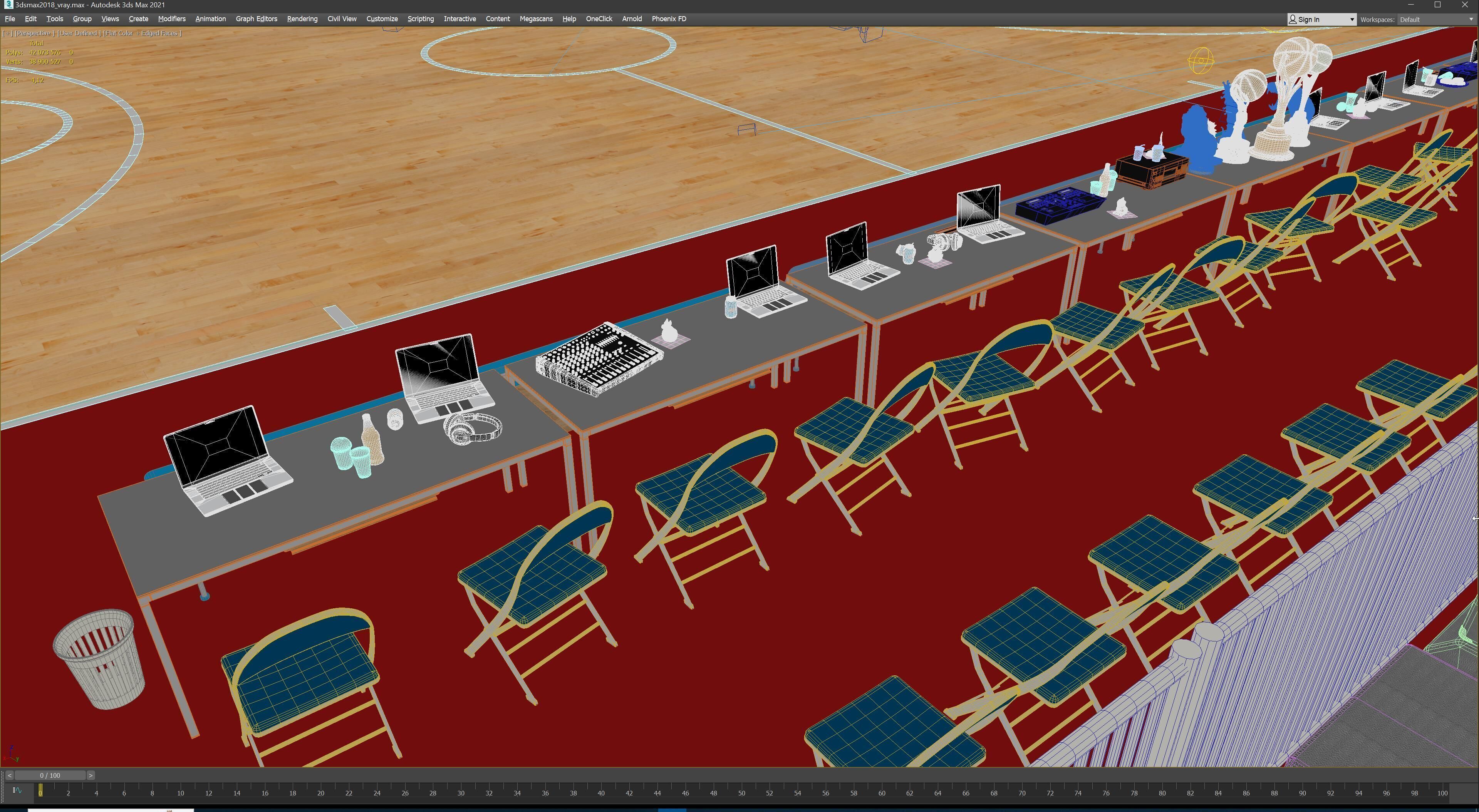Click the previous frame arrow on time slider
The image size is (1479, 812).
[x=10, y=775]
